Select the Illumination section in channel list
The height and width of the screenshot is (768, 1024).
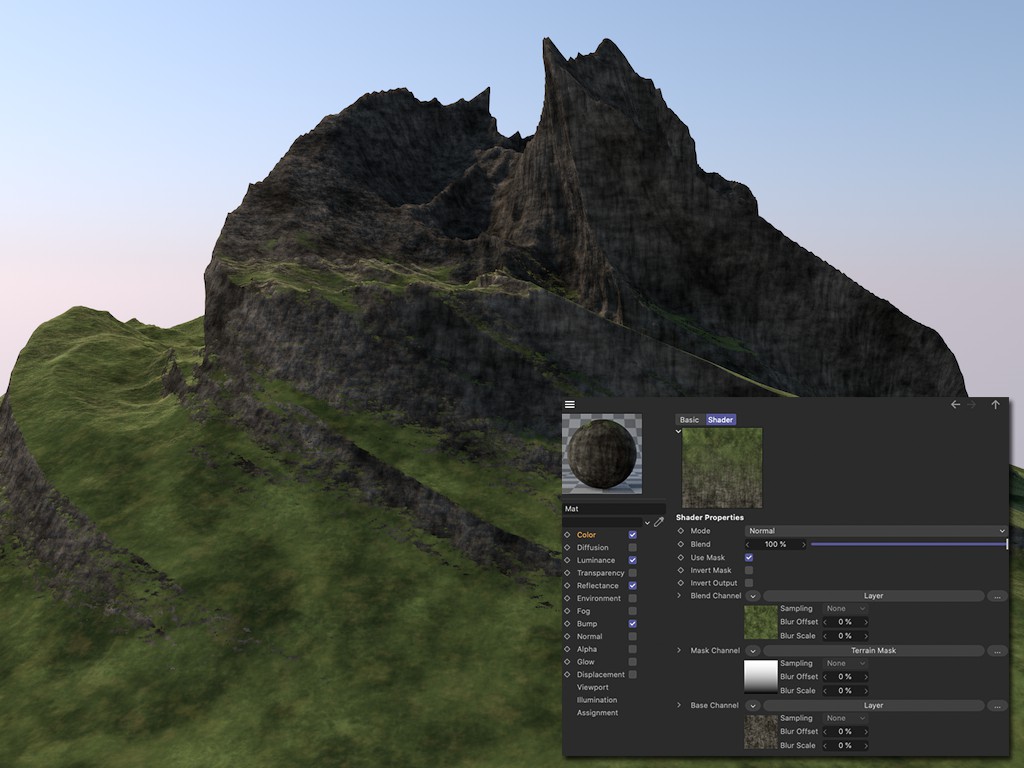pos(597,700)
